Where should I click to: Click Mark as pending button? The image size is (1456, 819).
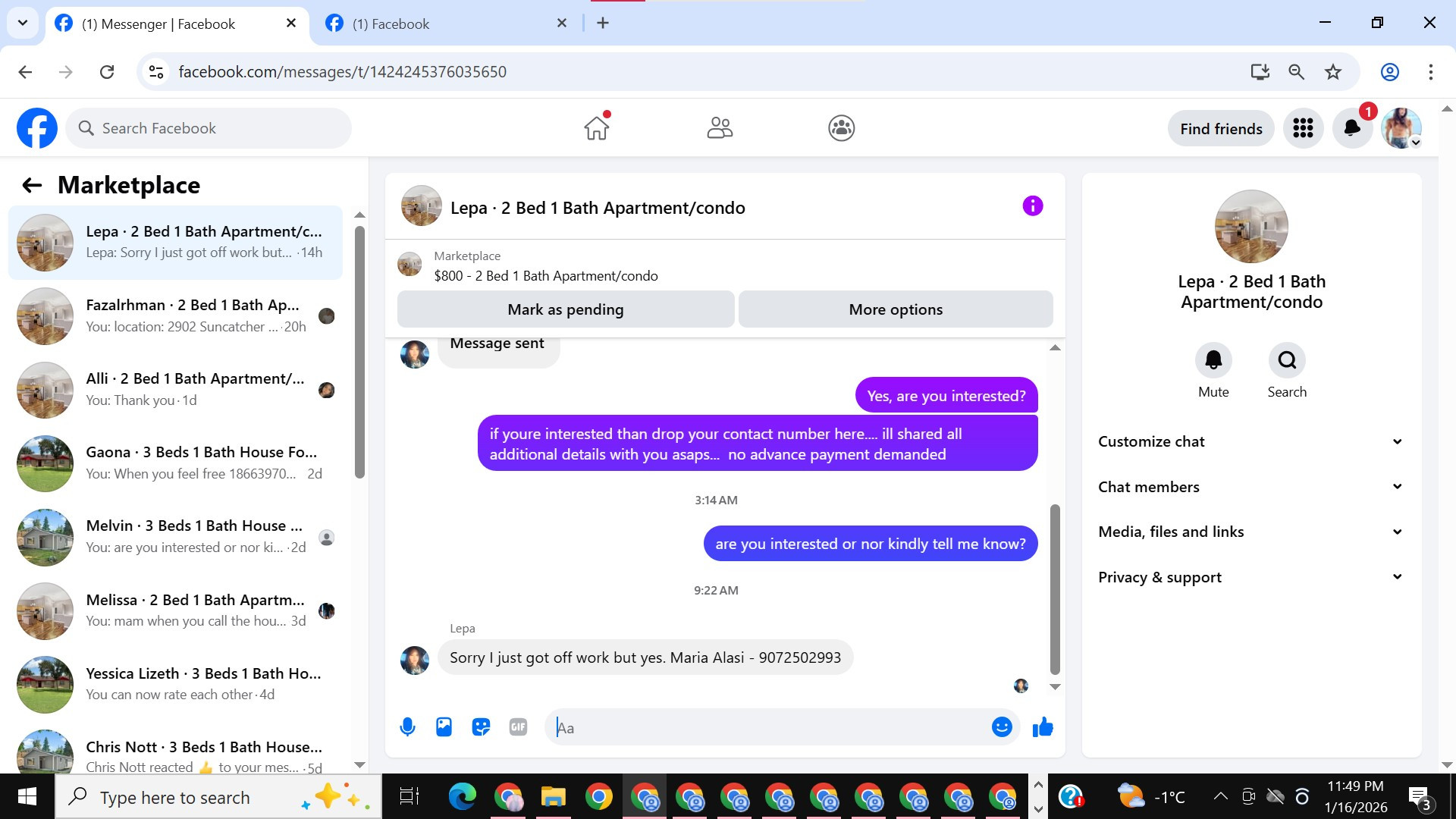[x=565, y=309]
